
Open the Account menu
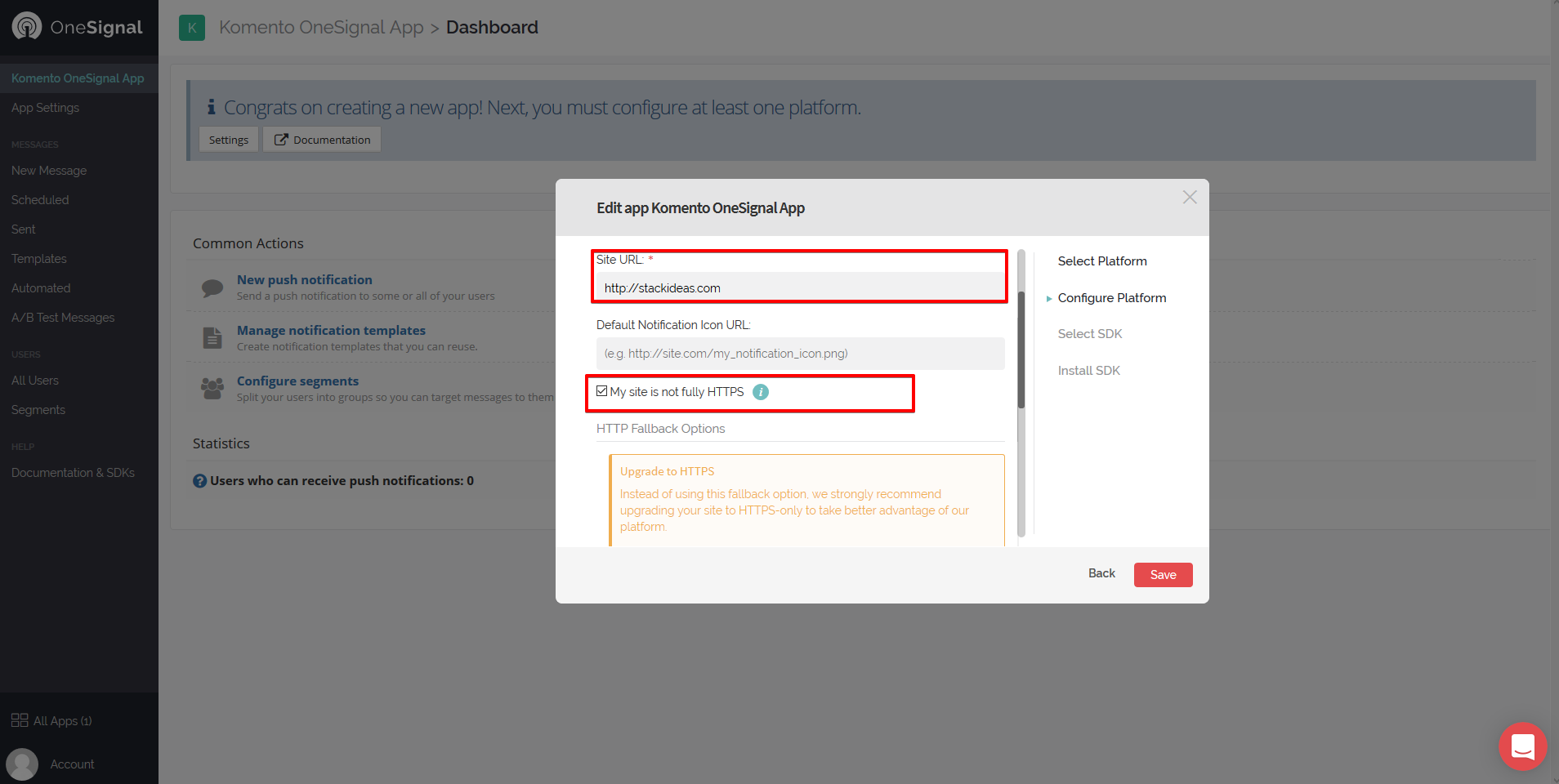click(x=72, y=764)
